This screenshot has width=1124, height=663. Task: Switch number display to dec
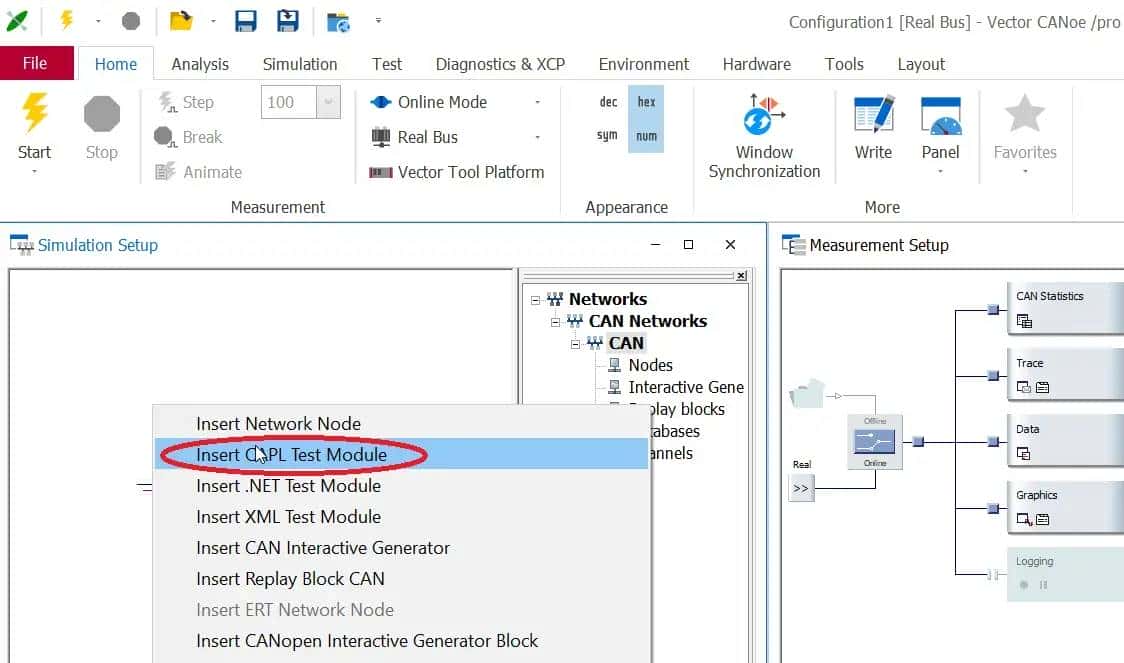(608, 102)
